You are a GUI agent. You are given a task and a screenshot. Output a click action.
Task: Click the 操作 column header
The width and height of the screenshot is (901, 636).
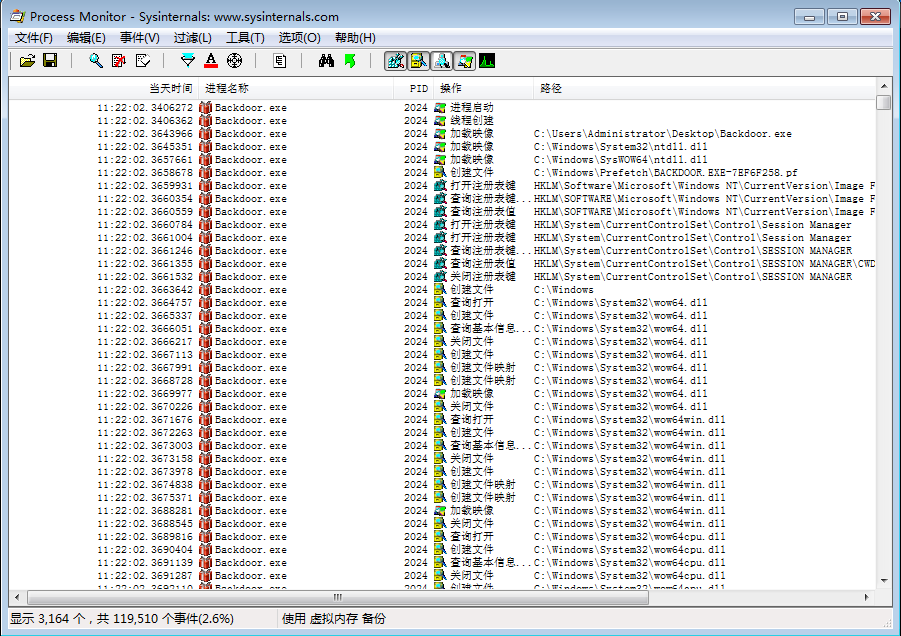(x=483, y=88)
